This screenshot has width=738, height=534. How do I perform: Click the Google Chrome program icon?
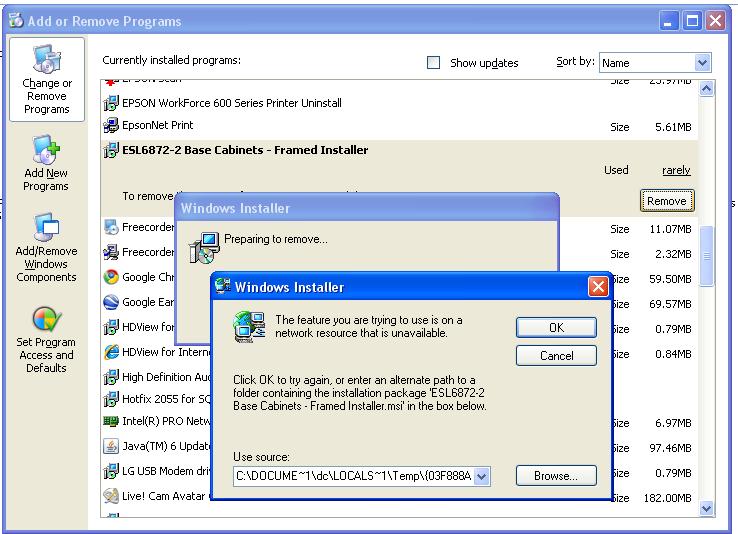pos(111,277)
